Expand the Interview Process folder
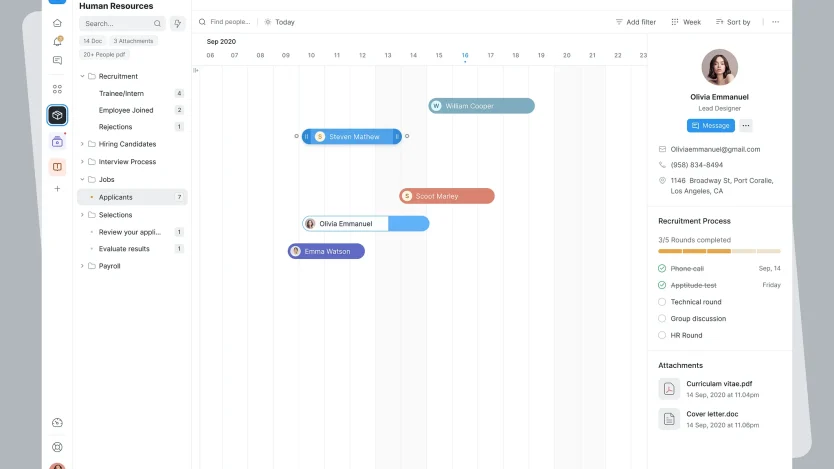834x469 pixels. point(82,162)
